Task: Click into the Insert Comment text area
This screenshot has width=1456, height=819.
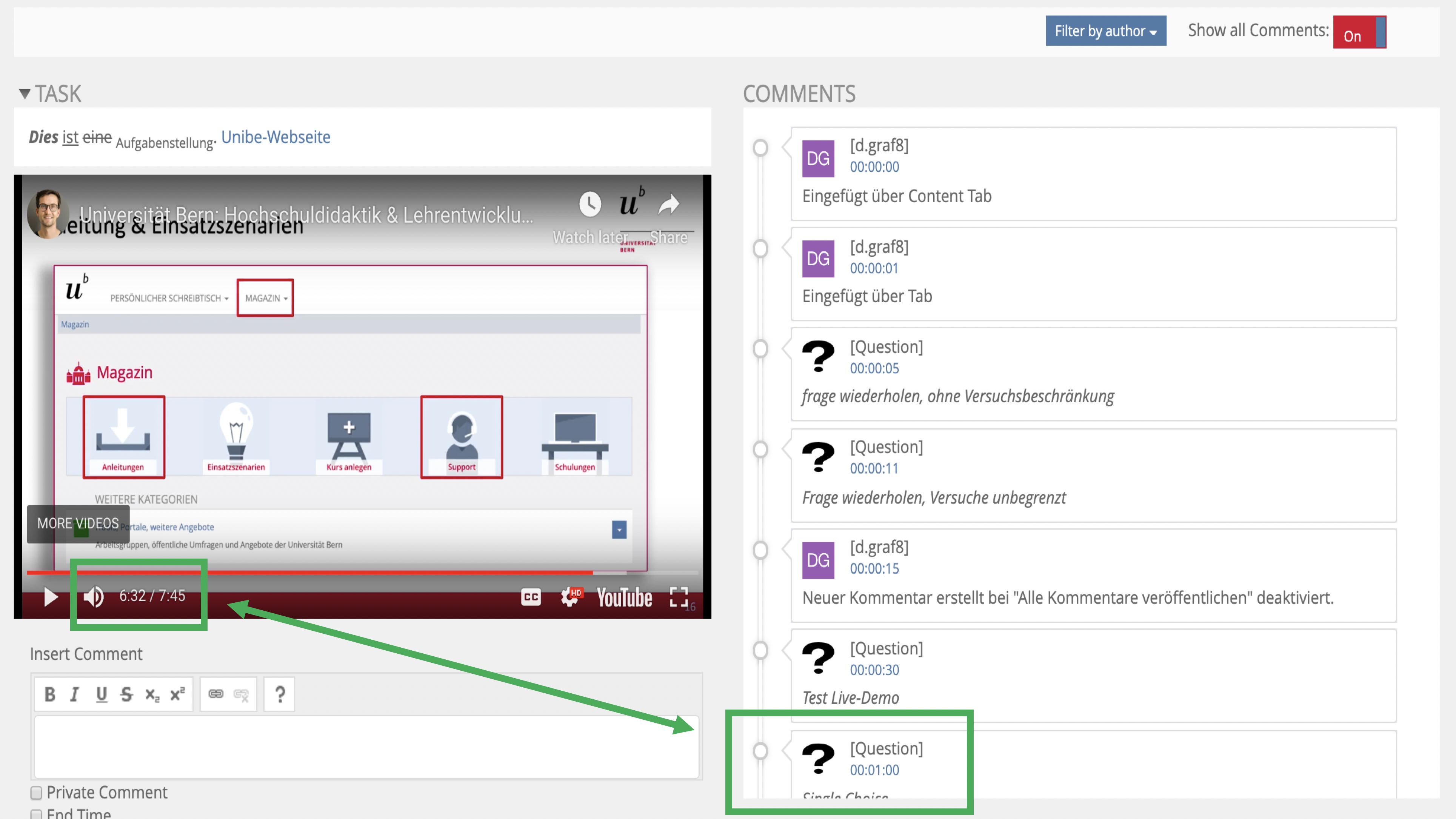Action: pos(366,747)
